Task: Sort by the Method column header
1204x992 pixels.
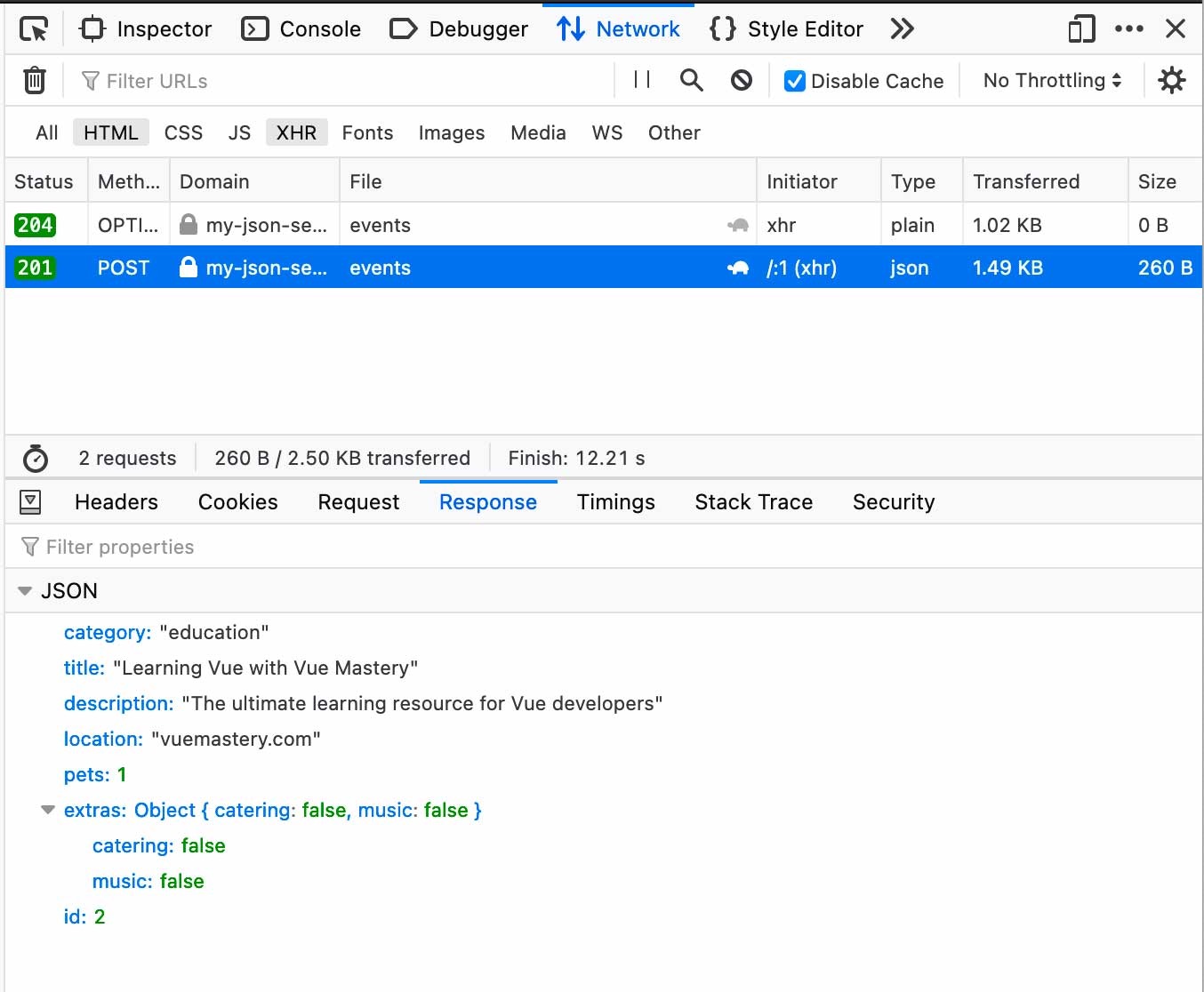Action: 129,181
